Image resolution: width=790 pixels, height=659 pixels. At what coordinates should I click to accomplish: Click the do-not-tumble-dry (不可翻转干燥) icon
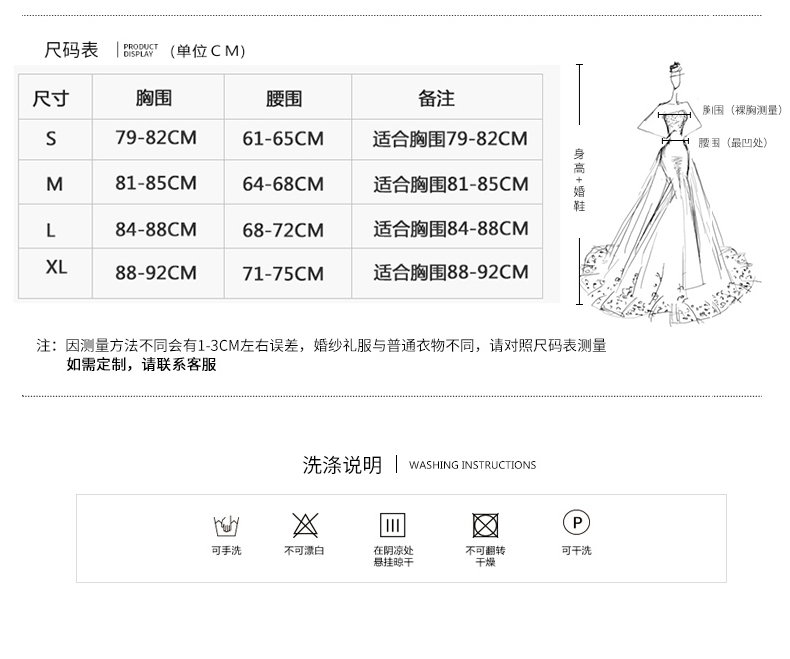pos(485,525)
